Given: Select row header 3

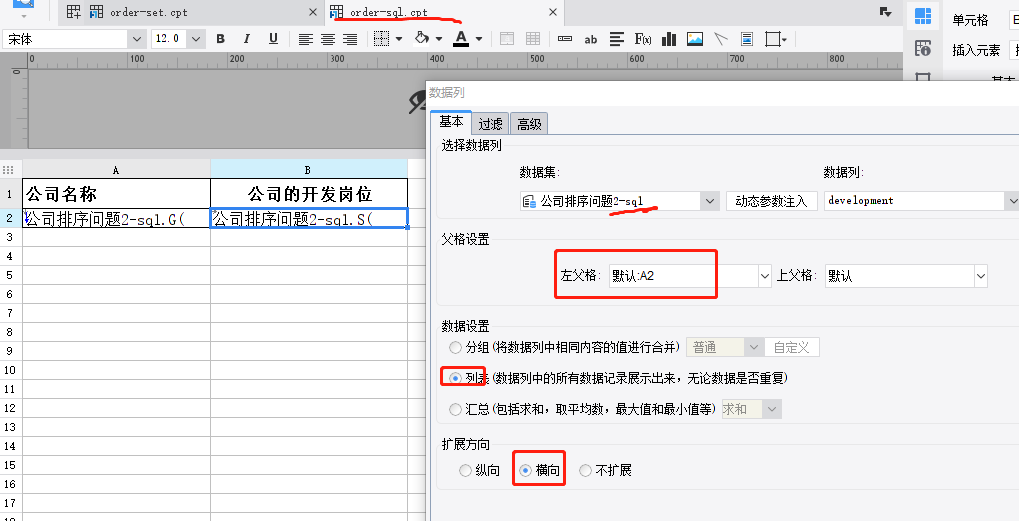Looking at the screenshot, I should tap(10, 237).
